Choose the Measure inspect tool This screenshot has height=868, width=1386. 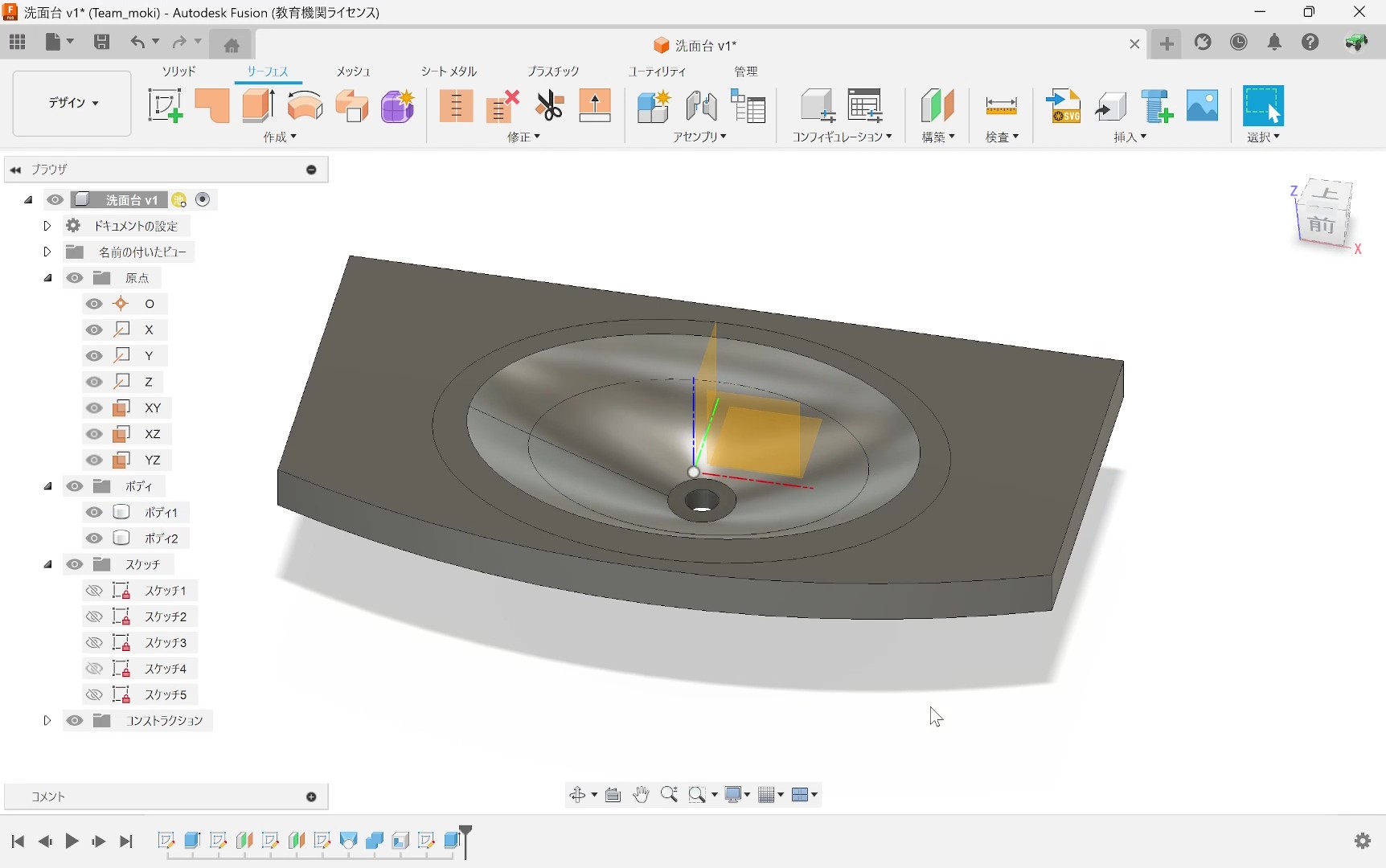tap(1002, 106)
